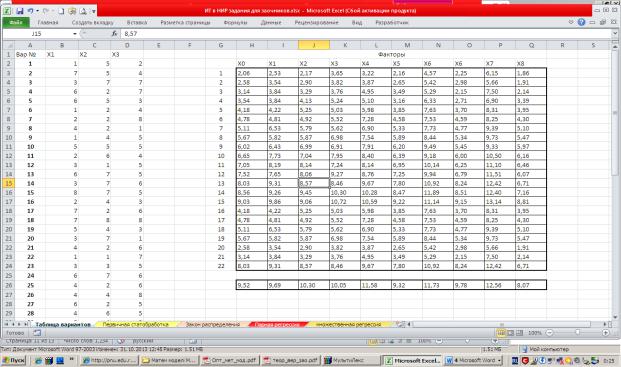Image resolution: width=621 pixels, height=367 pixels.
Task: Open the Excel Help question mark icon
Action: pyautogui.click(x=581, y=22)
